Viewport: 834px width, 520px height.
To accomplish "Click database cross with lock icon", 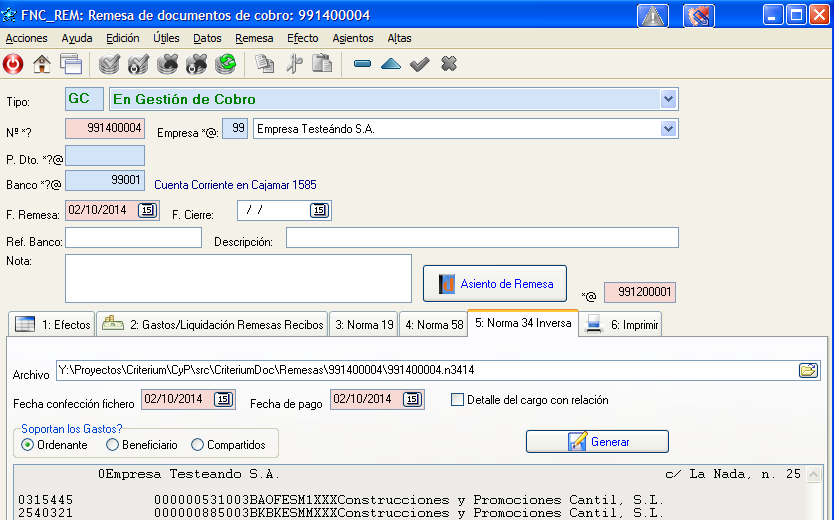I will [x=196, y=64].
